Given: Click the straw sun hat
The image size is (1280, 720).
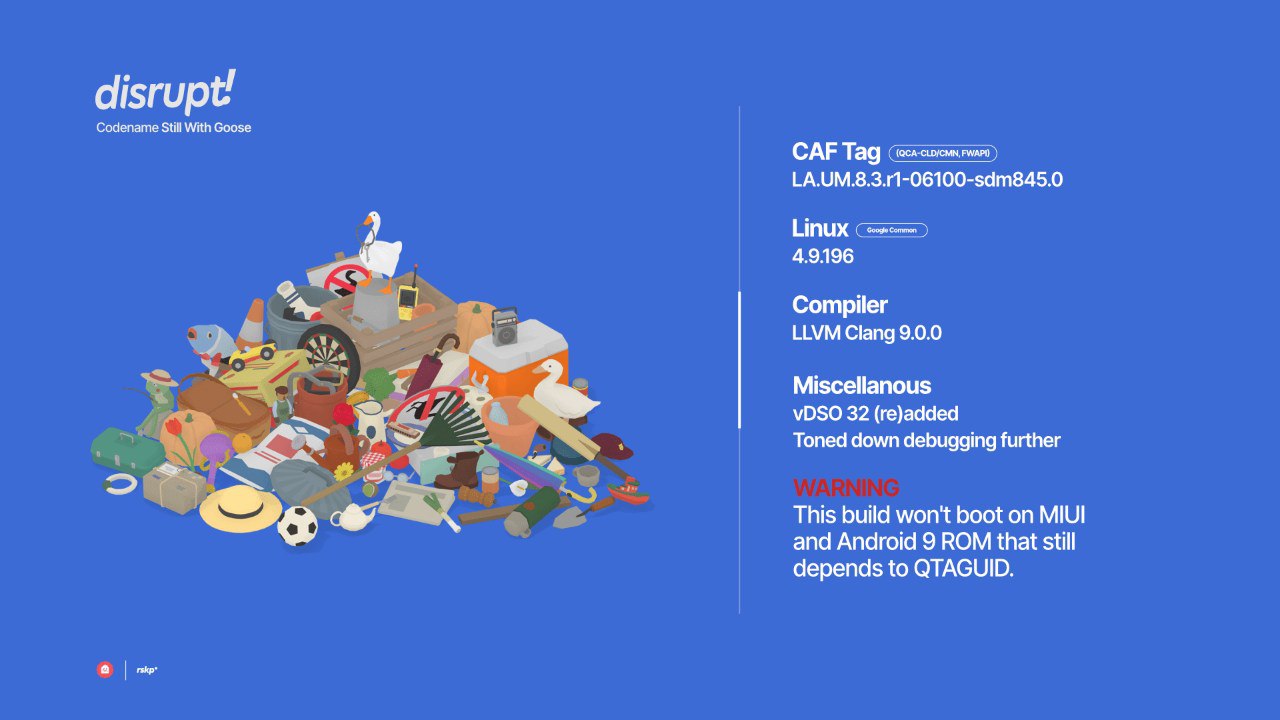Looking at the screenshot, I should coord(241,509).
